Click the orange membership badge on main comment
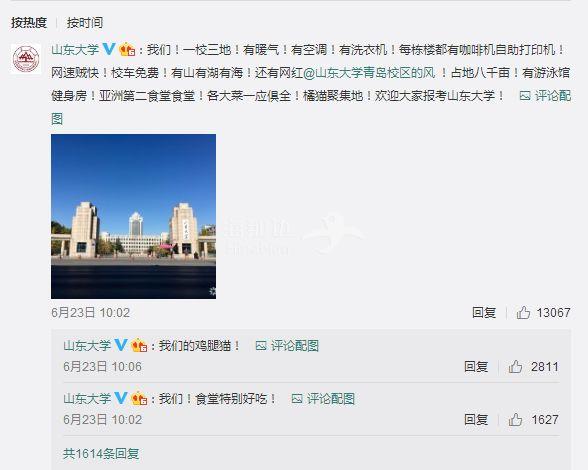Image resolution: width=588 pixels, height=470 pixels. click(x=127, y=50)
